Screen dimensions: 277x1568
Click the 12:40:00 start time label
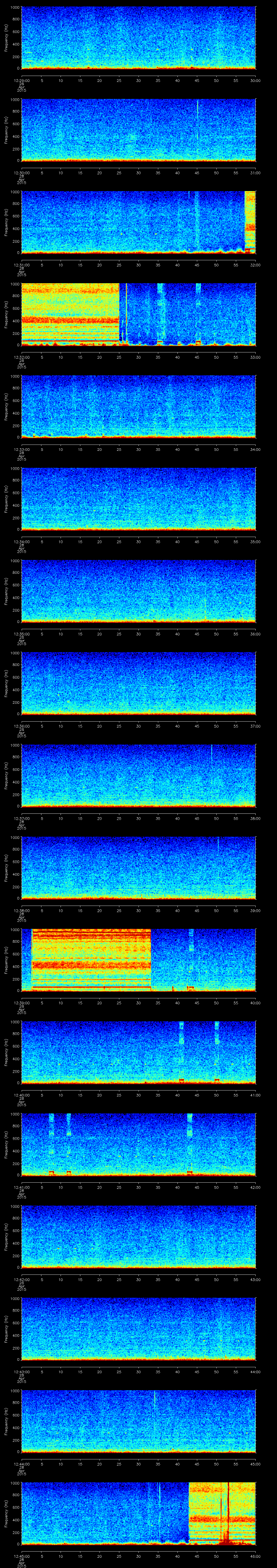[21, 1095]
